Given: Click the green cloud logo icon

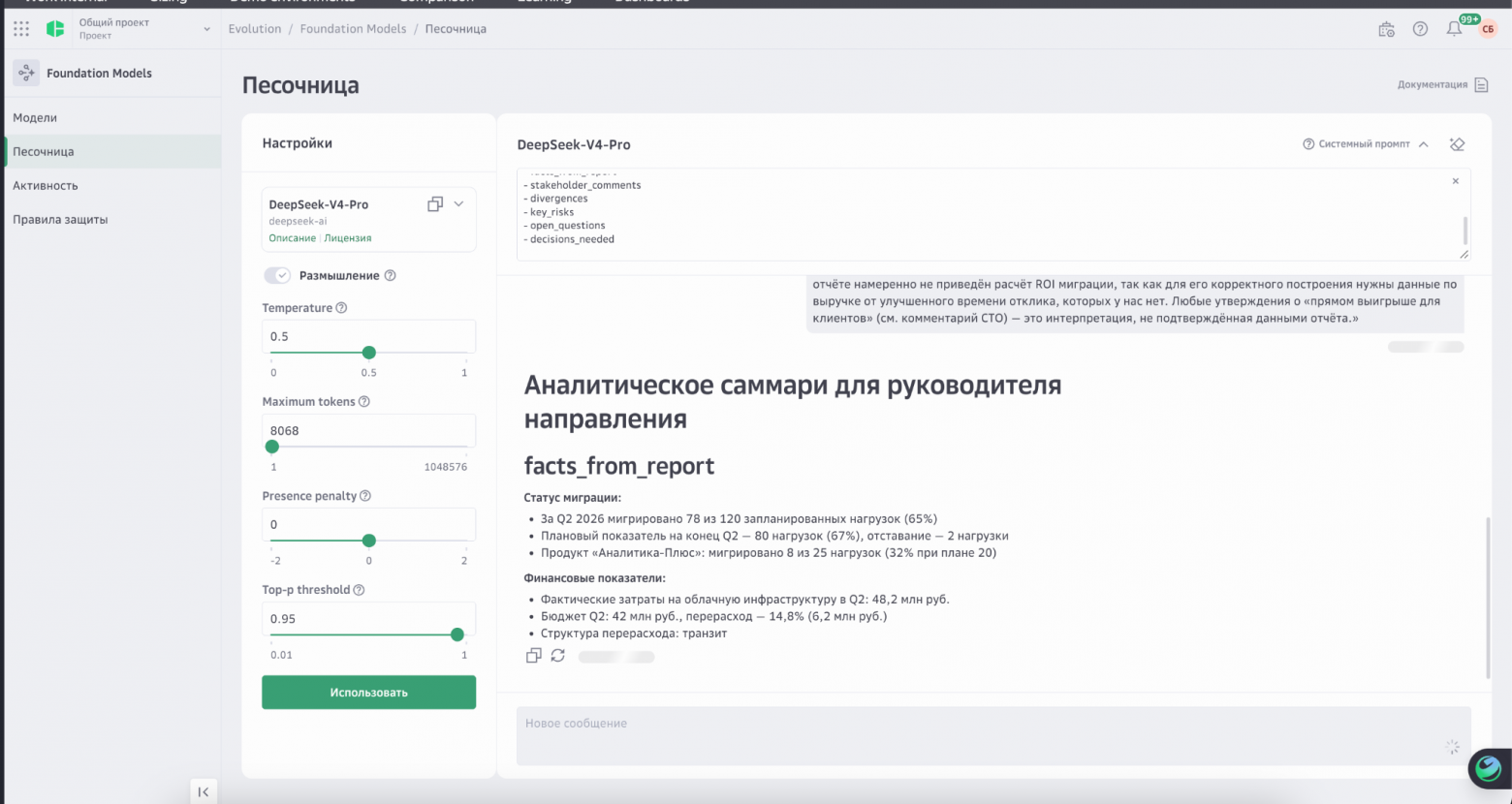Looking at the screenshot, I should pyautogui.click(x=55, y=29).
